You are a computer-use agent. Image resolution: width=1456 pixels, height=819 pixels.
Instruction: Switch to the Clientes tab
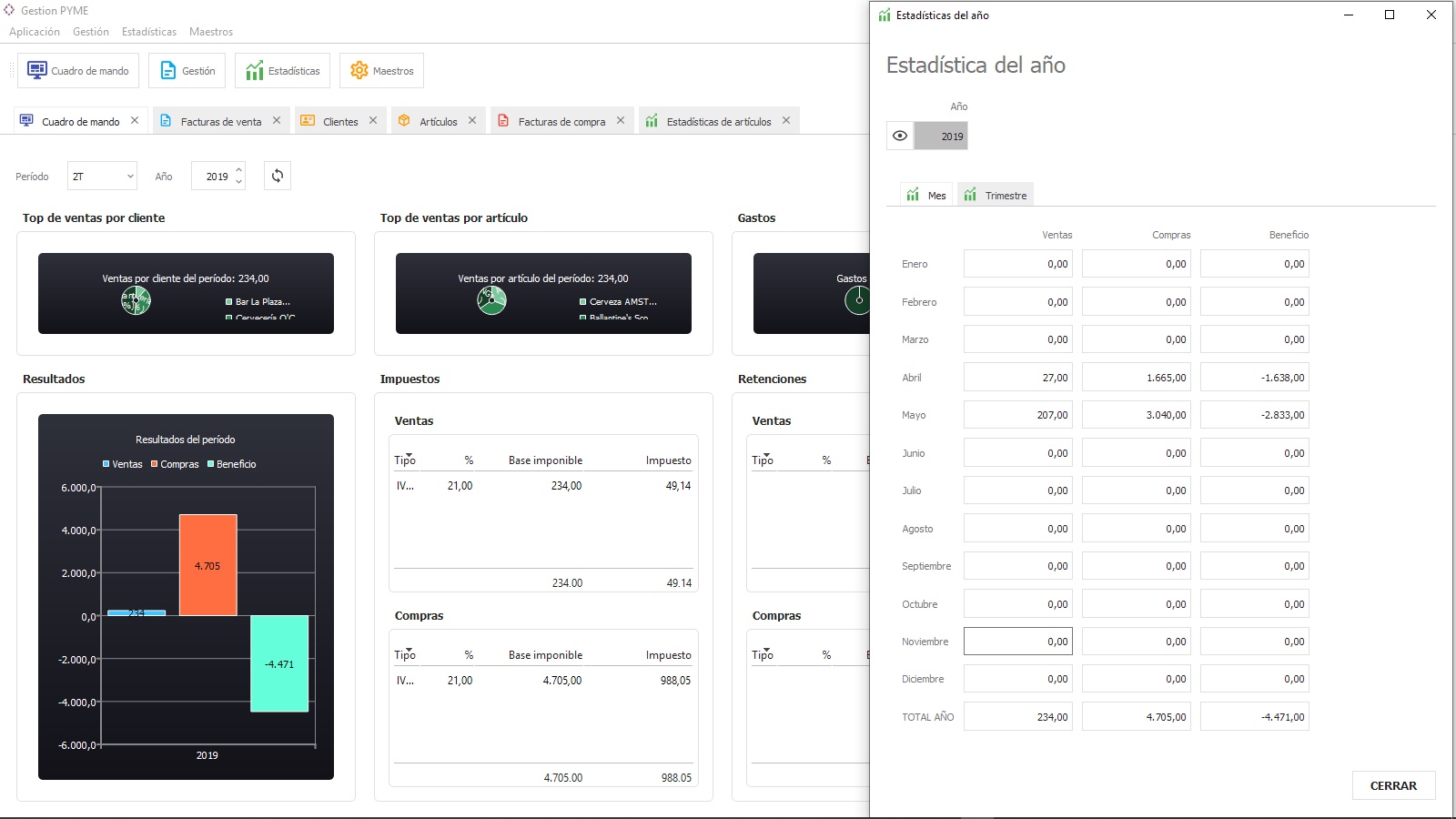339,121
